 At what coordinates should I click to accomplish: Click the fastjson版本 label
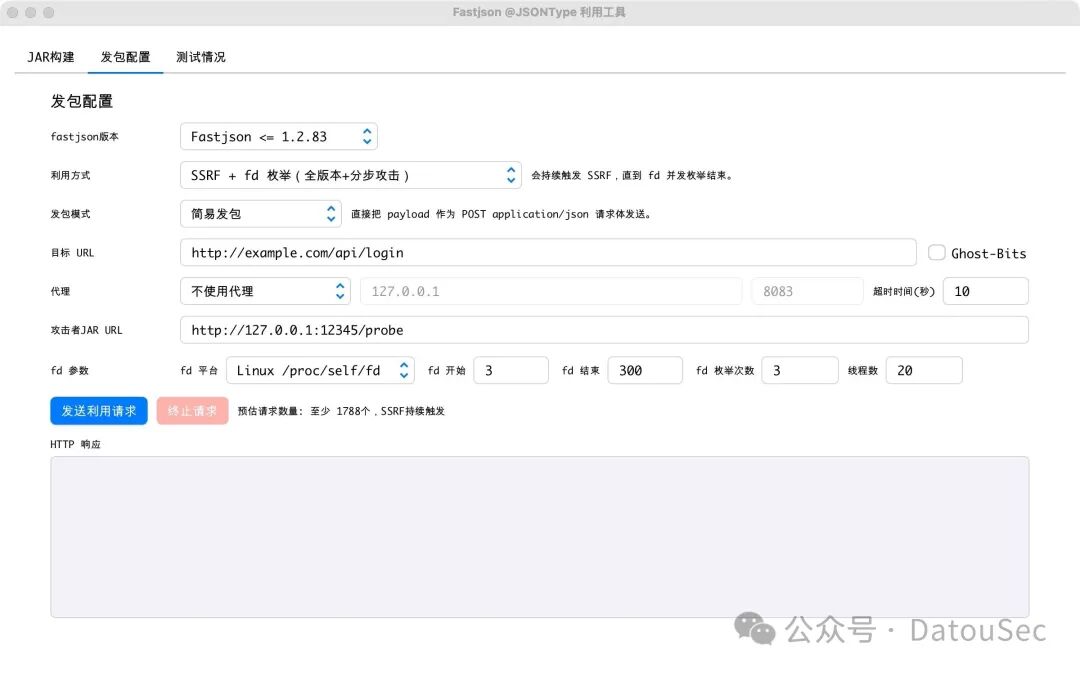click(84, 136)
